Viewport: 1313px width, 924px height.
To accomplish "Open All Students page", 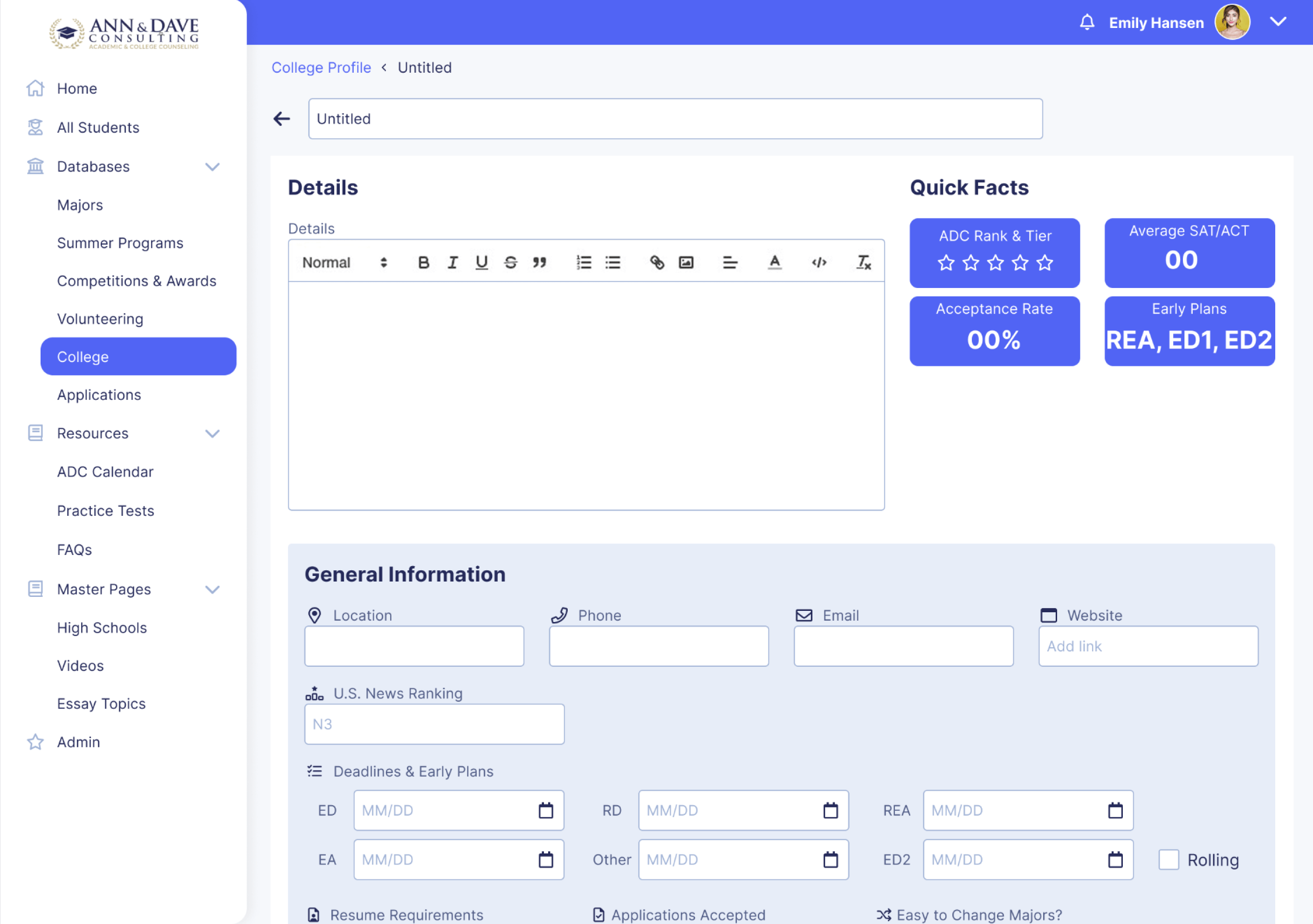I will point(98,128).
